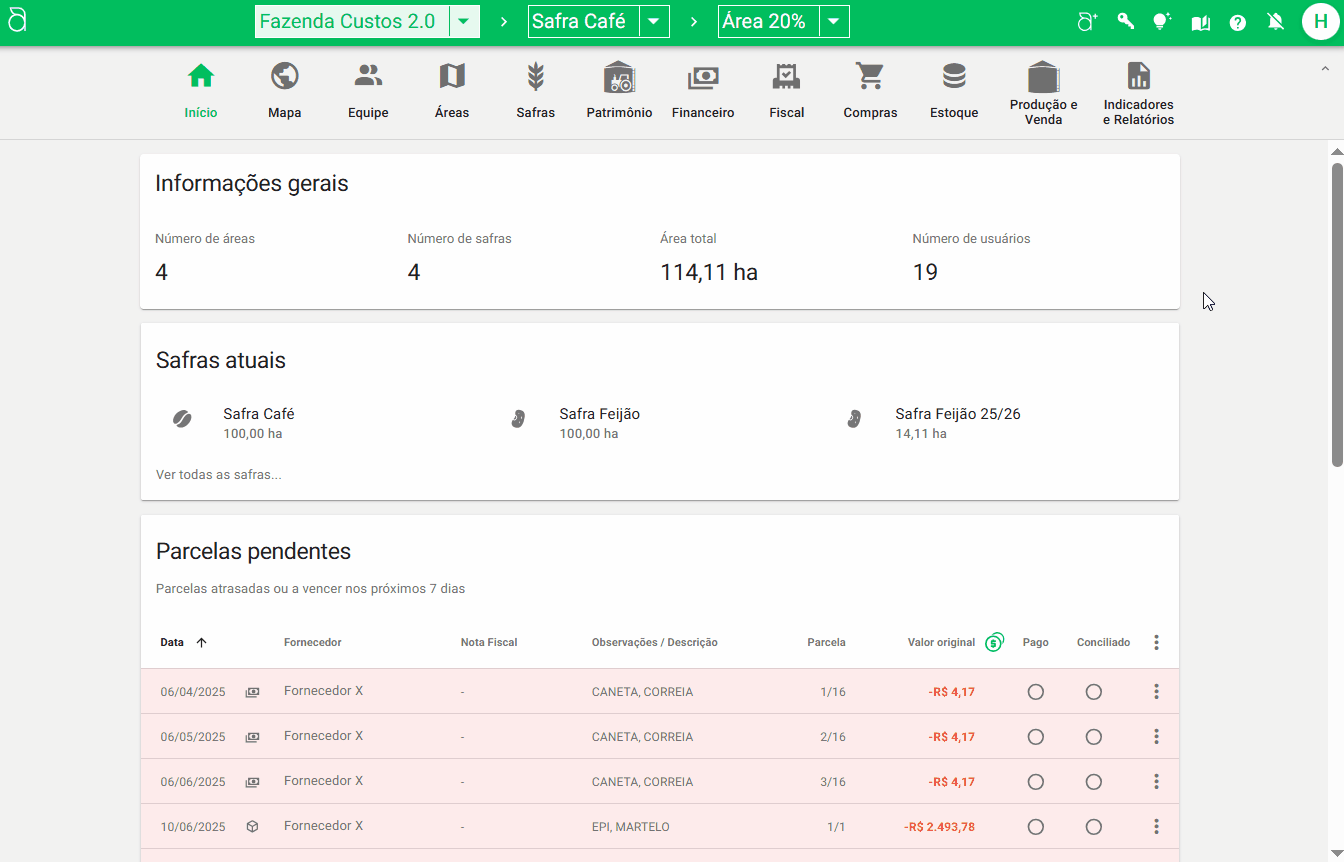Mark EPI, MARTELO installment as Conciliado

1093,827
